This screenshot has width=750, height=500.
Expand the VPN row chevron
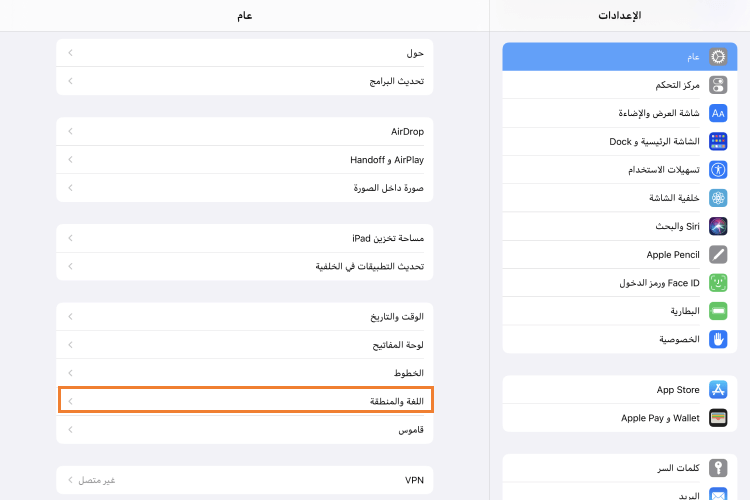pyautogui.click(x=70, y=479)
